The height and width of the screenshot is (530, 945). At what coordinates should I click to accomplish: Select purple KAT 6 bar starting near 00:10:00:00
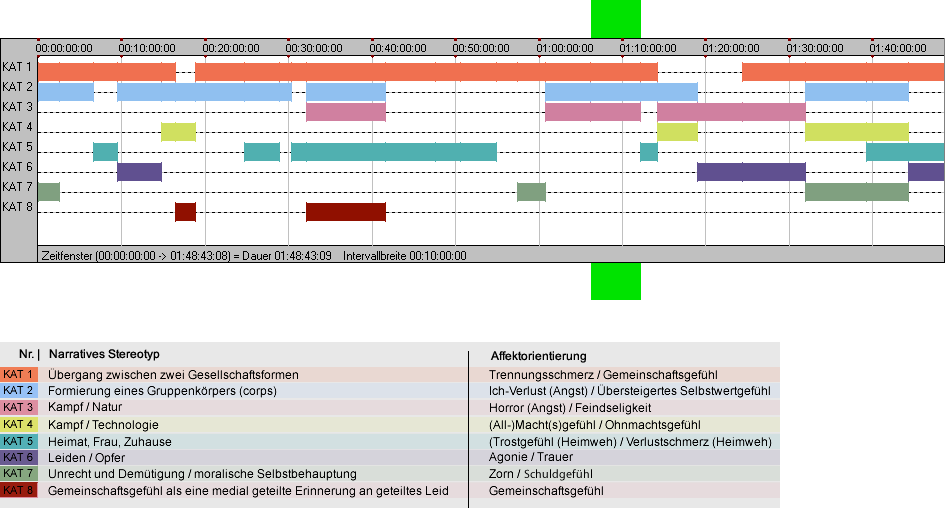click(x=139, y=172)
